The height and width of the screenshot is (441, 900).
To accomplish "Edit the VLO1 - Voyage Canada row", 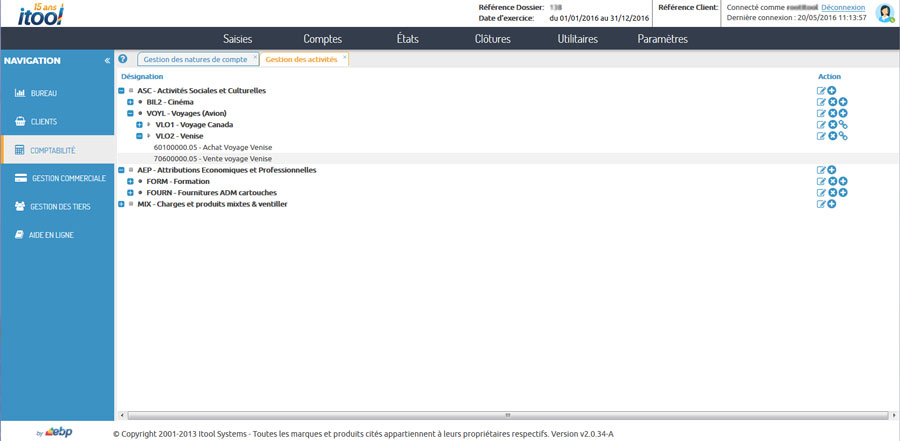I will 821,125.
